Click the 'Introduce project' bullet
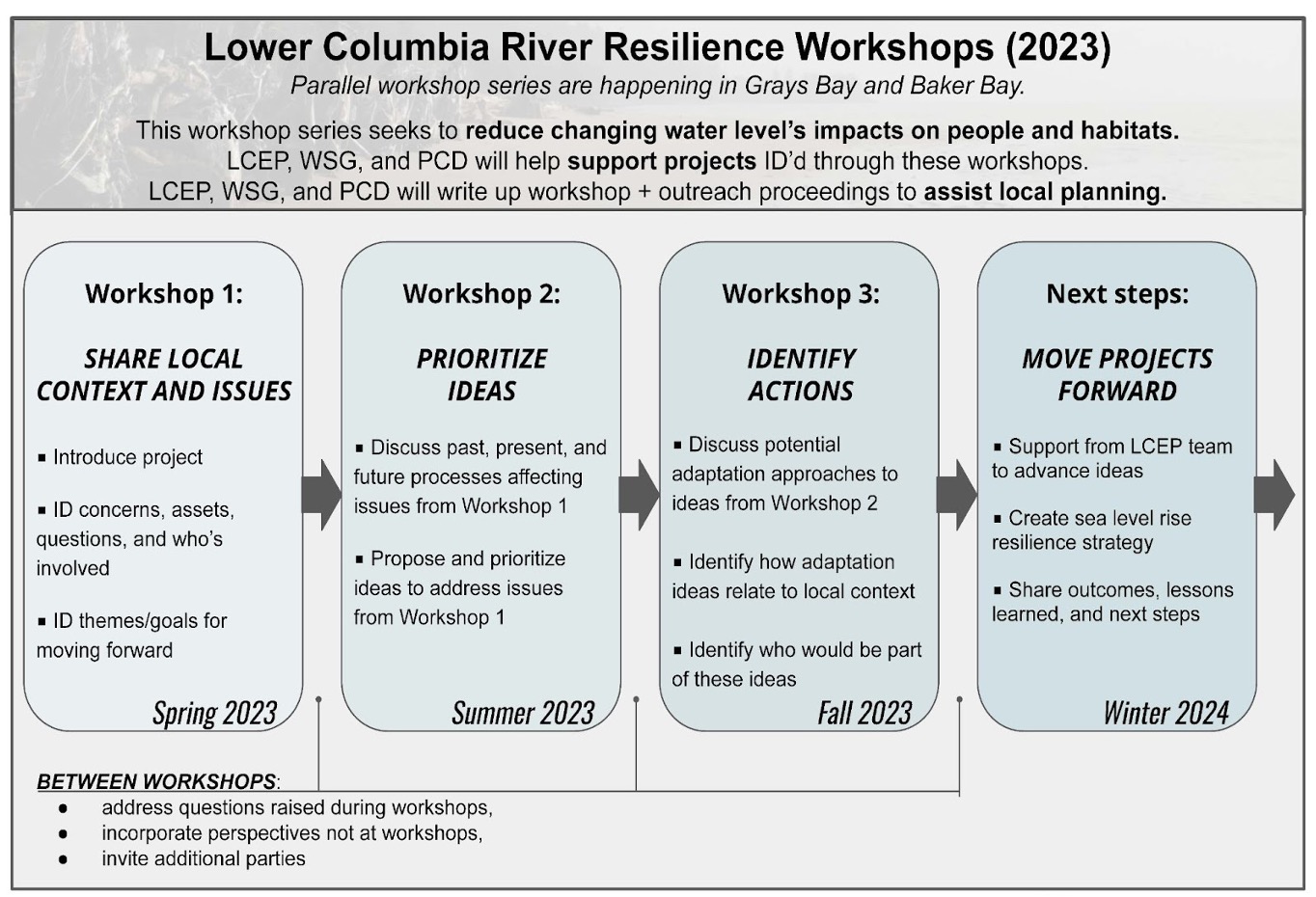This screenshot has height=897, width=1316. click(121, 457)
